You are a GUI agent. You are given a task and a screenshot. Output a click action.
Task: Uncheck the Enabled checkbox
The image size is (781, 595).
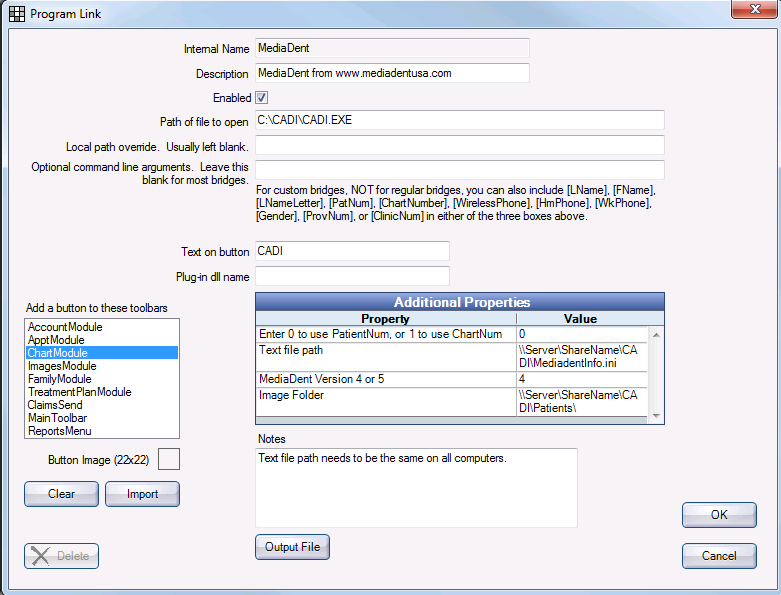click(x=261, y=98)
